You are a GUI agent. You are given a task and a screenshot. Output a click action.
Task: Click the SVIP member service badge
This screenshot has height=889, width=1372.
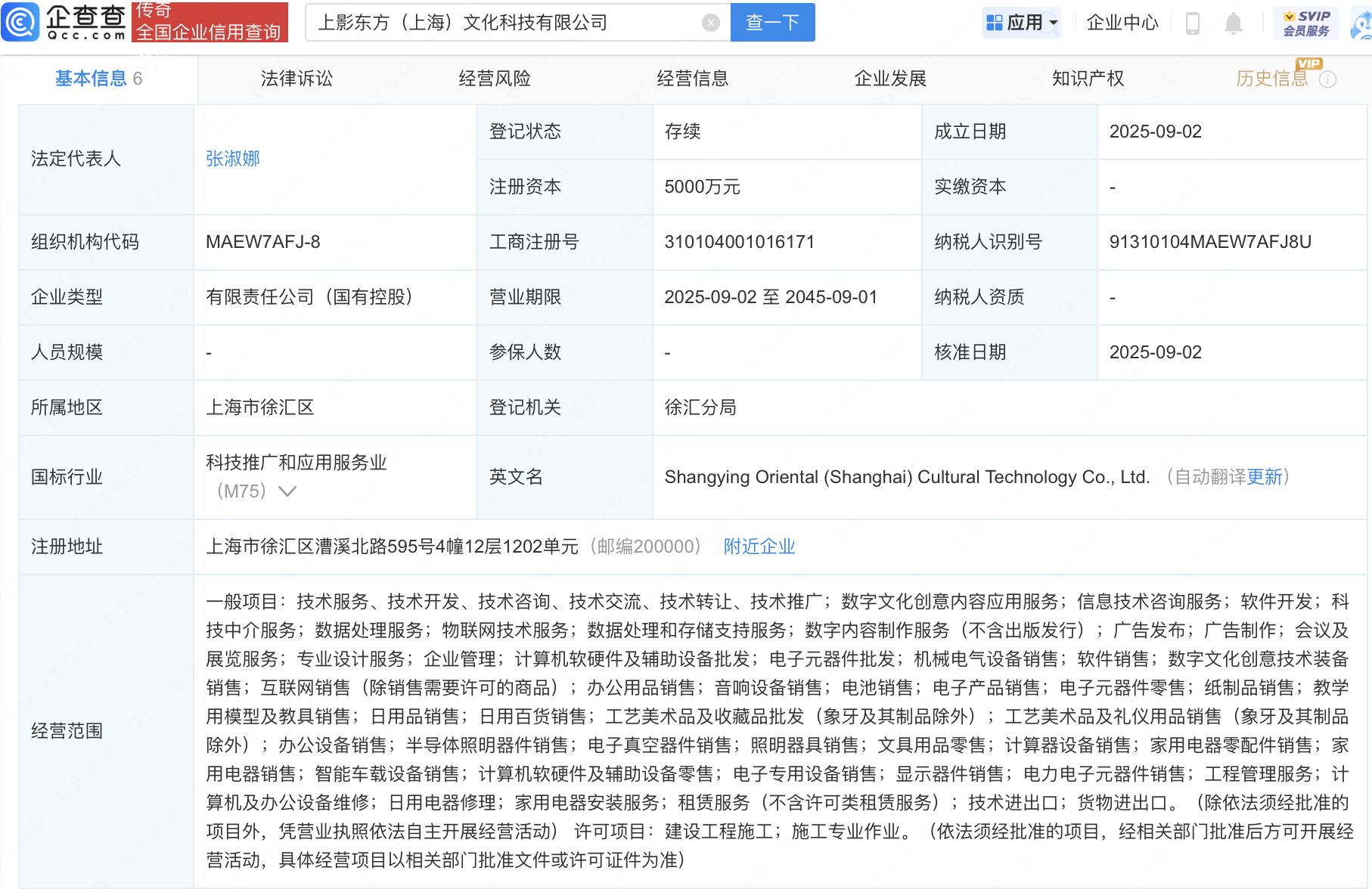pos(1306,23)
